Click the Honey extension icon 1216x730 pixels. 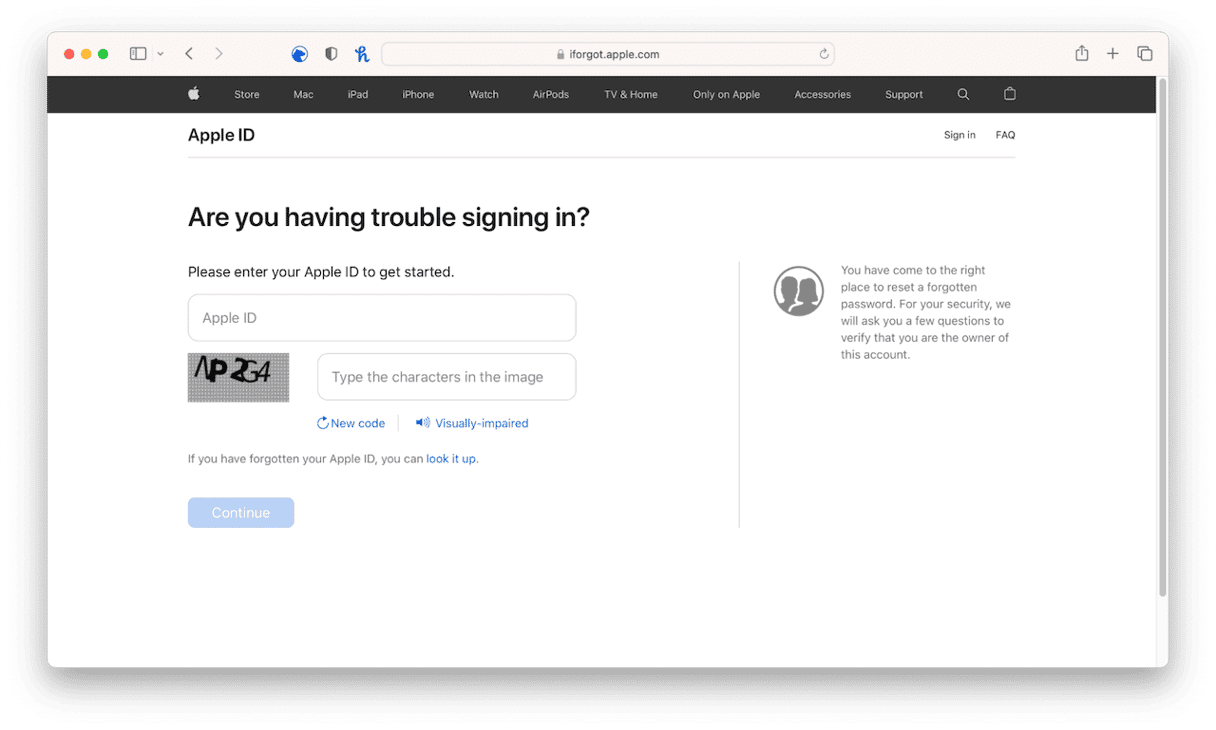(362, 54)
